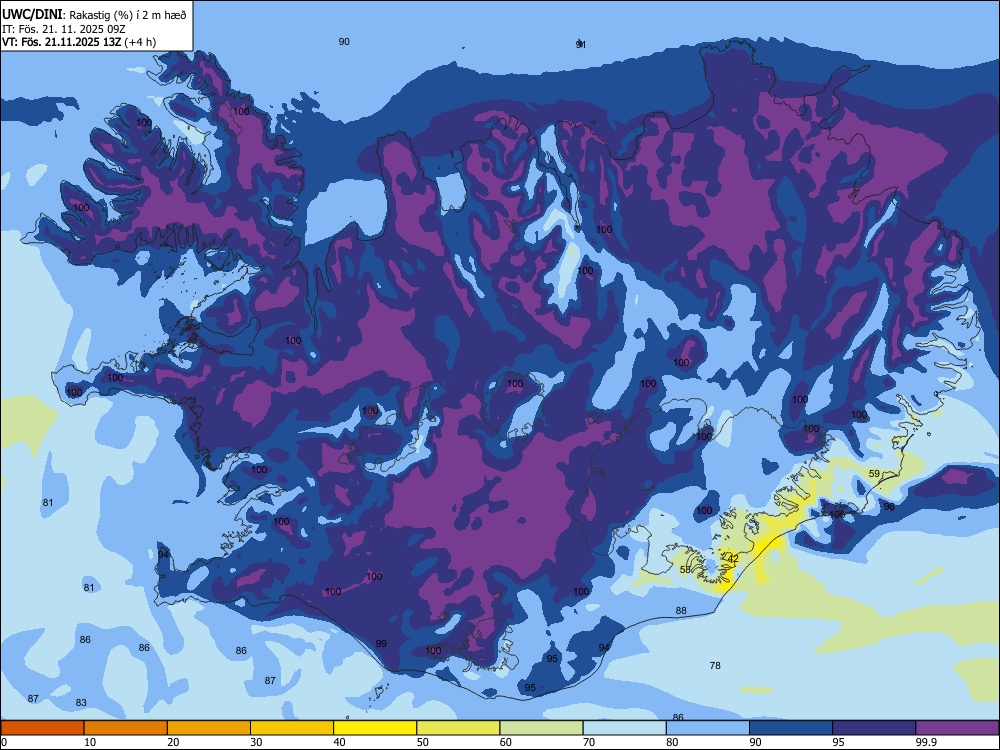Pick the pale yellow 50–60 legend swatch
This screenshot has width=1000, height=750.
[459, 728]
